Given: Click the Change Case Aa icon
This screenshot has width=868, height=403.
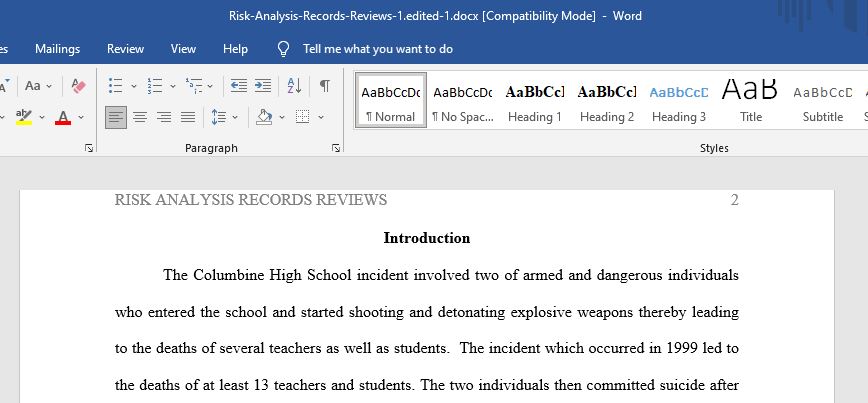Looking at the screenshot, I should [x=33, y=86].
